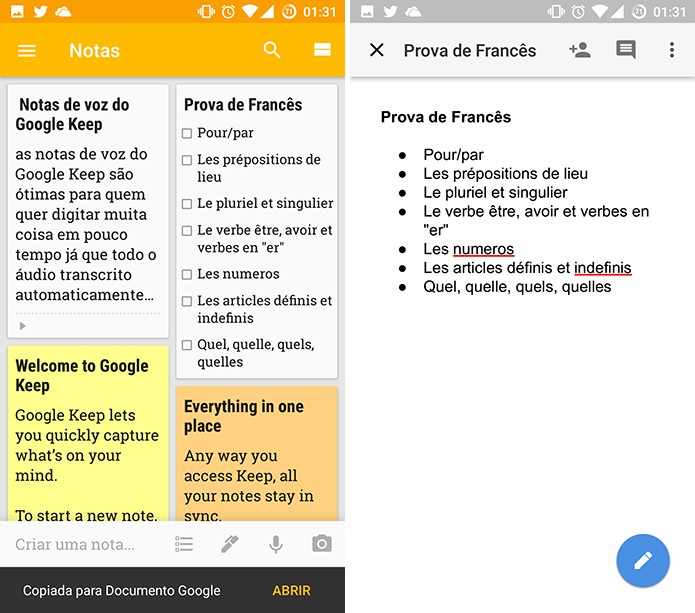
Task: Check the Pour/par checkbox
Action: (187, 133)
